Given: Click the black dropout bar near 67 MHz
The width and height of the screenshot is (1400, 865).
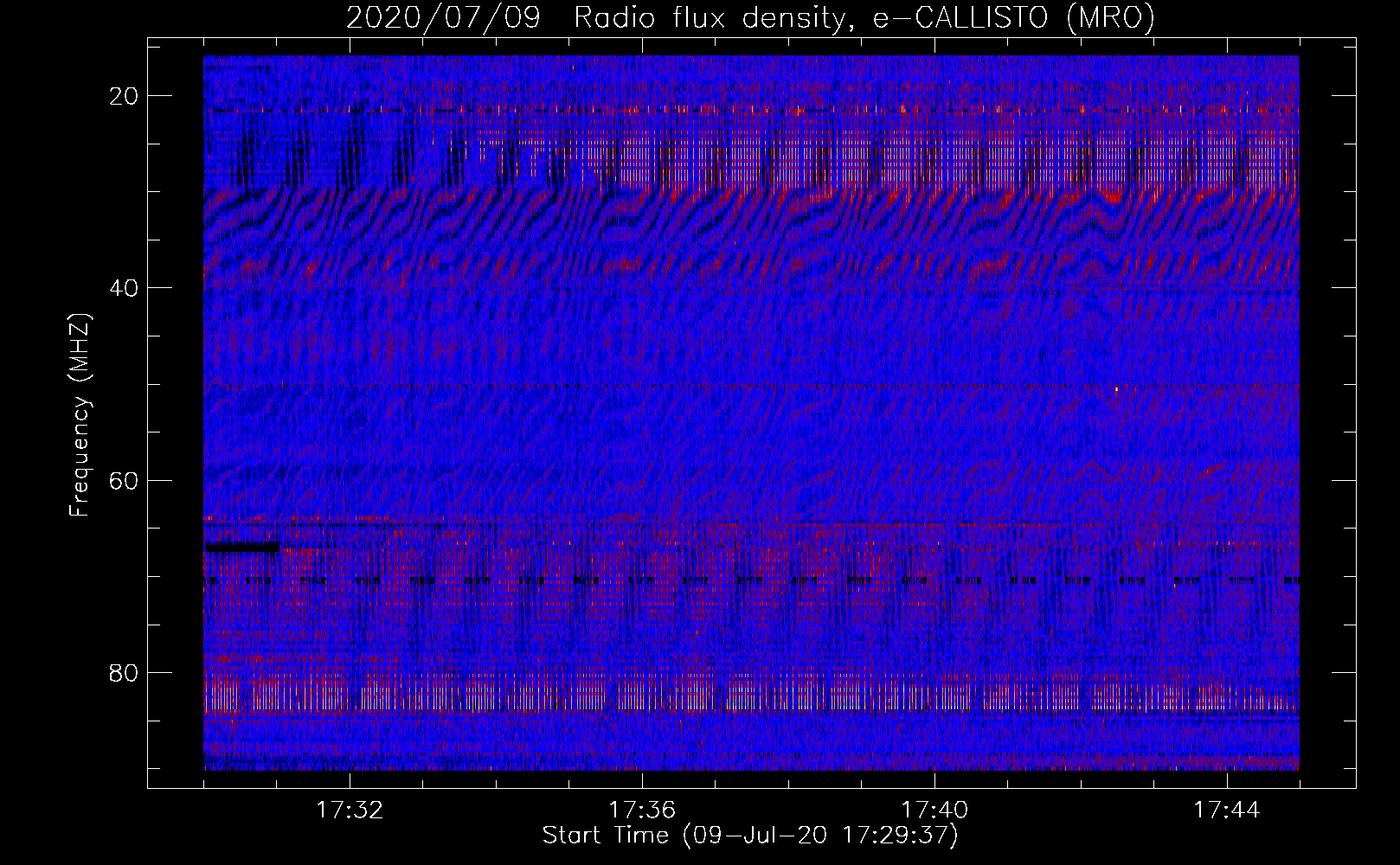Looking at the screenshot, I should point(241,547).
